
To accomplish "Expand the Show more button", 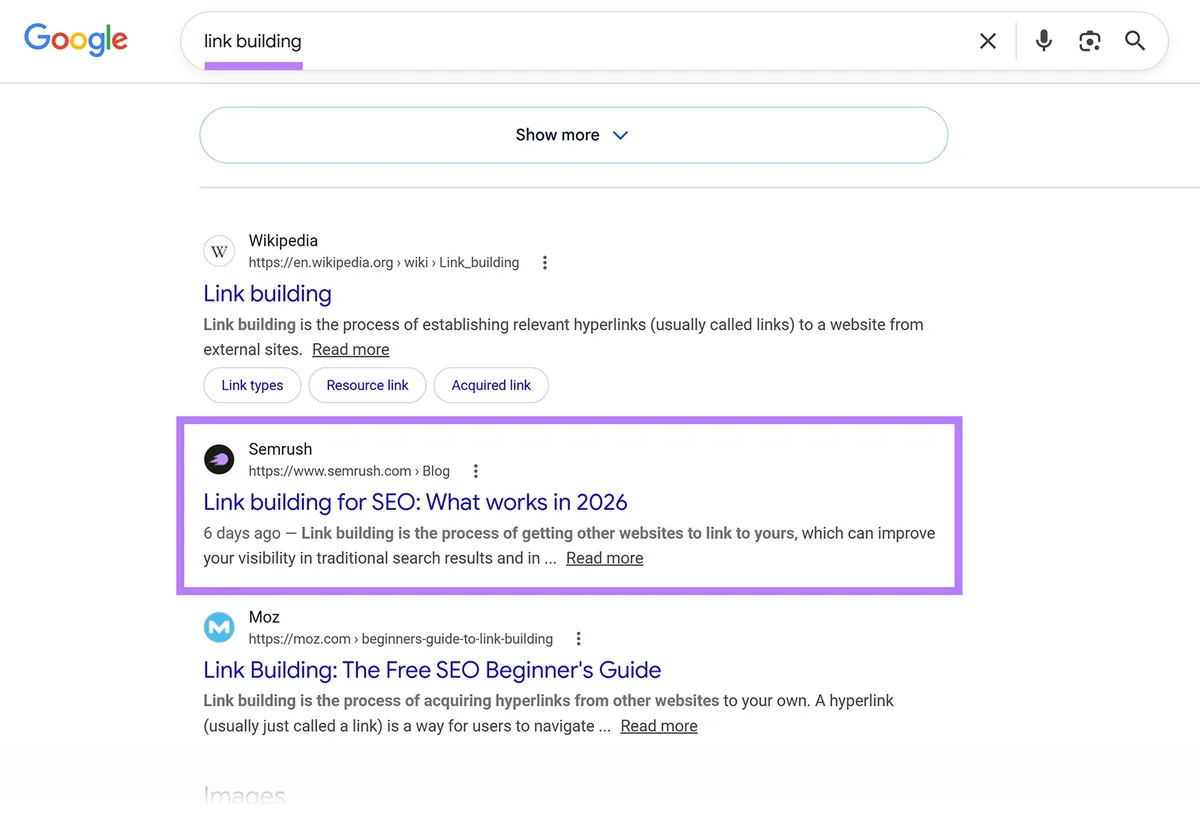I will point(574,135).
